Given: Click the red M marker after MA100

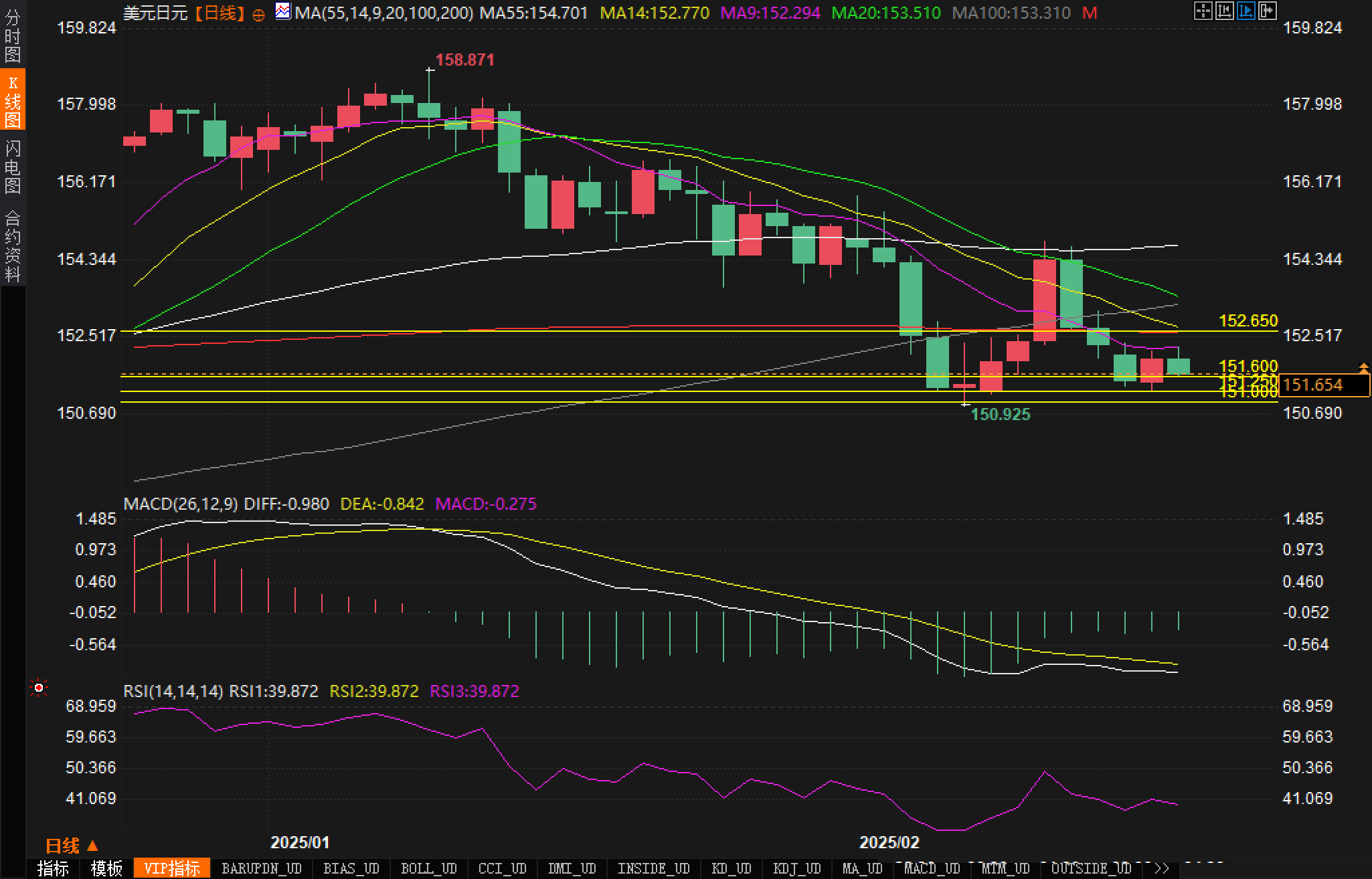Looking at the screenshot, I should pos(1090,13).
